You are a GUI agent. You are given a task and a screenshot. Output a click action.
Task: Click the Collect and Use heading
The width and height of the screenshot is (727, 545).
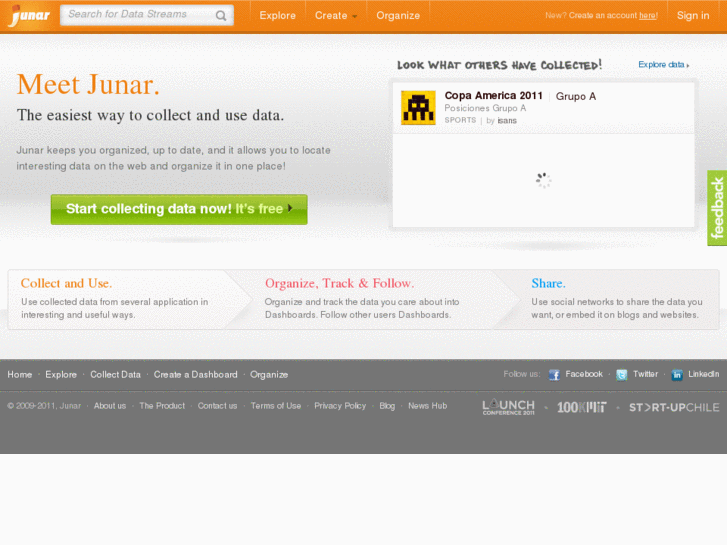click(x=66, y=283)
